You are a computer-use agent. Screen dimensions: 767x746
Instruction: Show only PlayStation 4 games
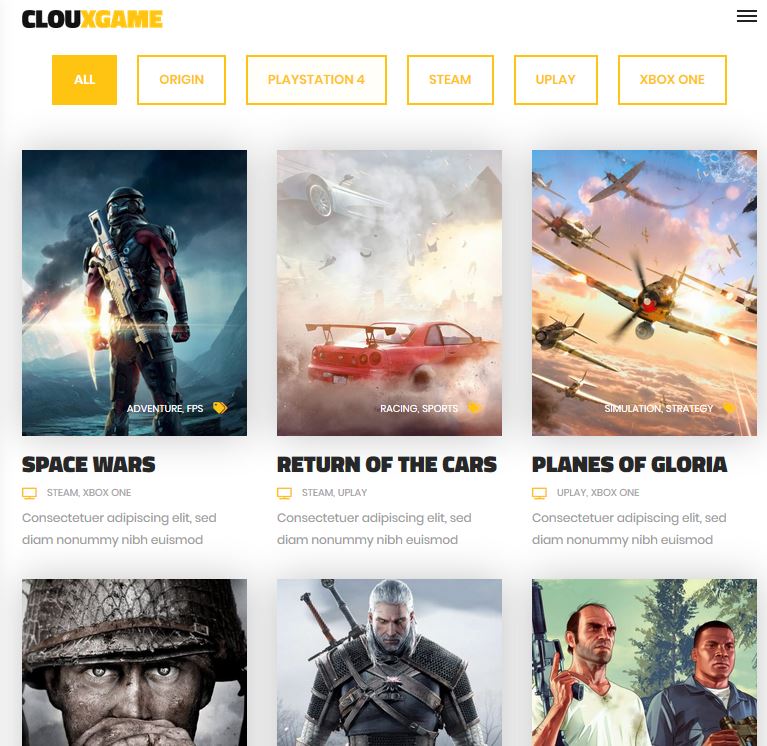[x=316, y=80]
